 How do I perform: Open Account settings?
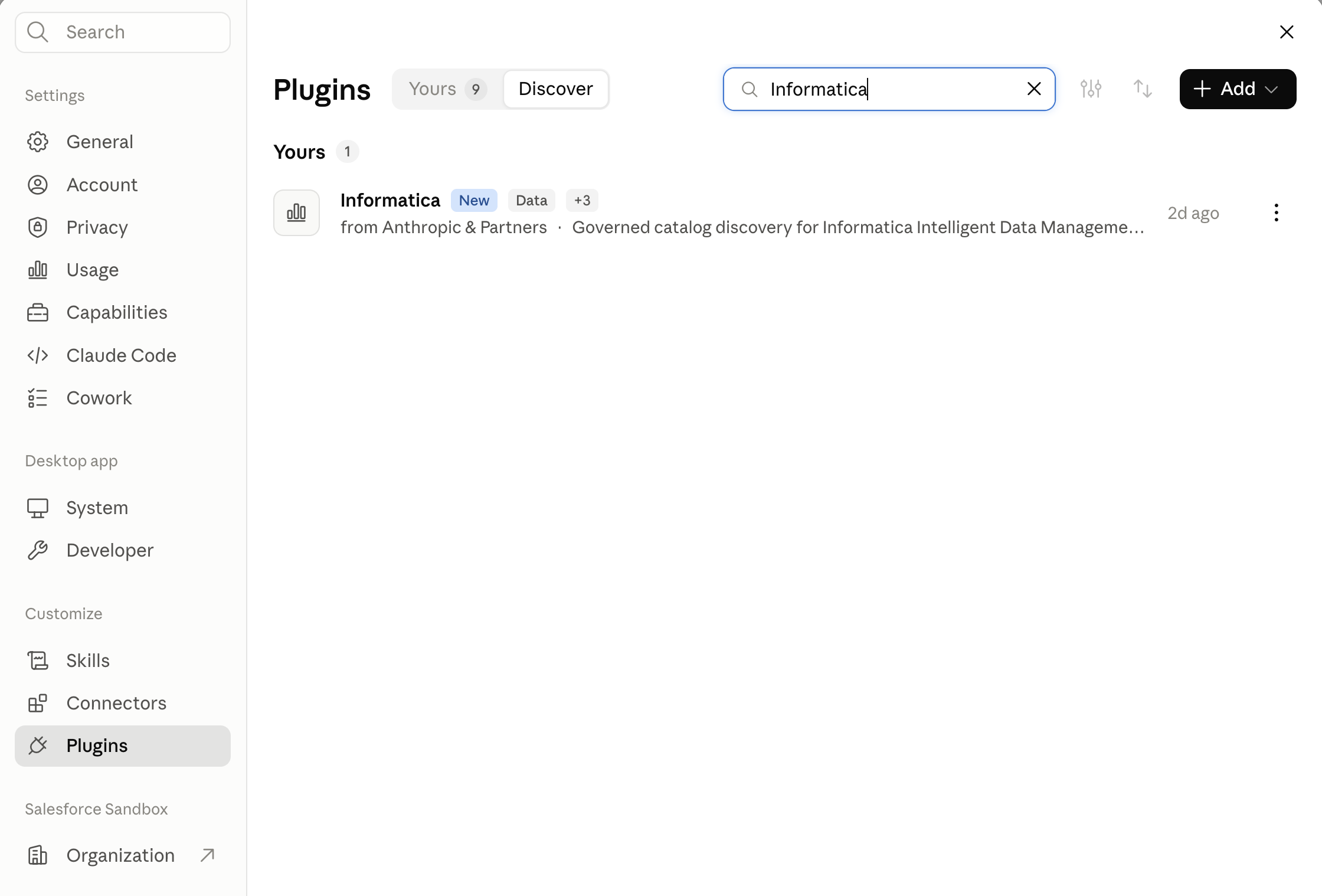click(x=122, y=185)
